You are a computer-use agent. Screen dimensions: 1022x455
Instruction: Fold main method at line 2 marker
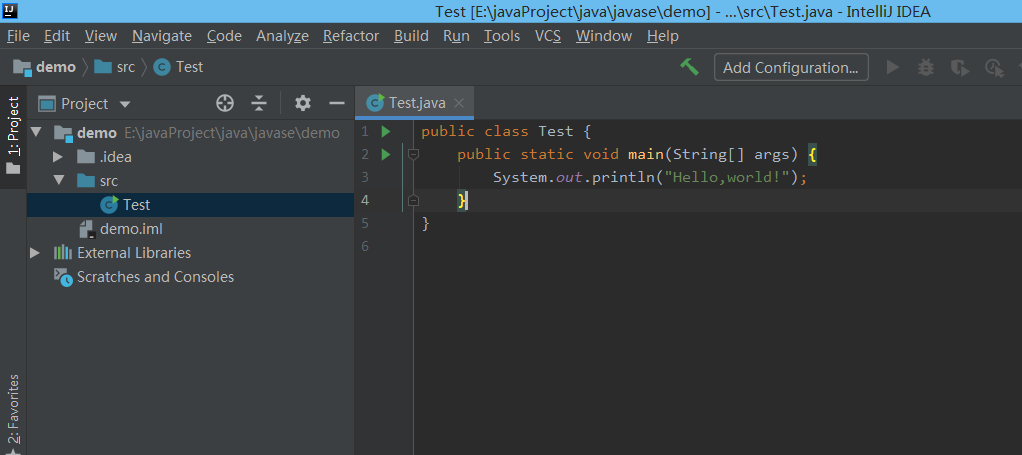click(x=413, y=154)
